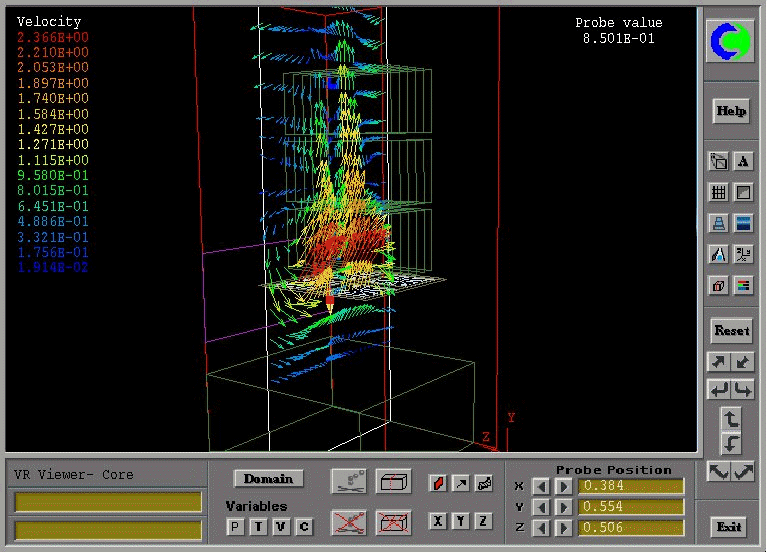767x553 pixels.
Task: Set slice plane to X direction
Action: click(438, 521)
